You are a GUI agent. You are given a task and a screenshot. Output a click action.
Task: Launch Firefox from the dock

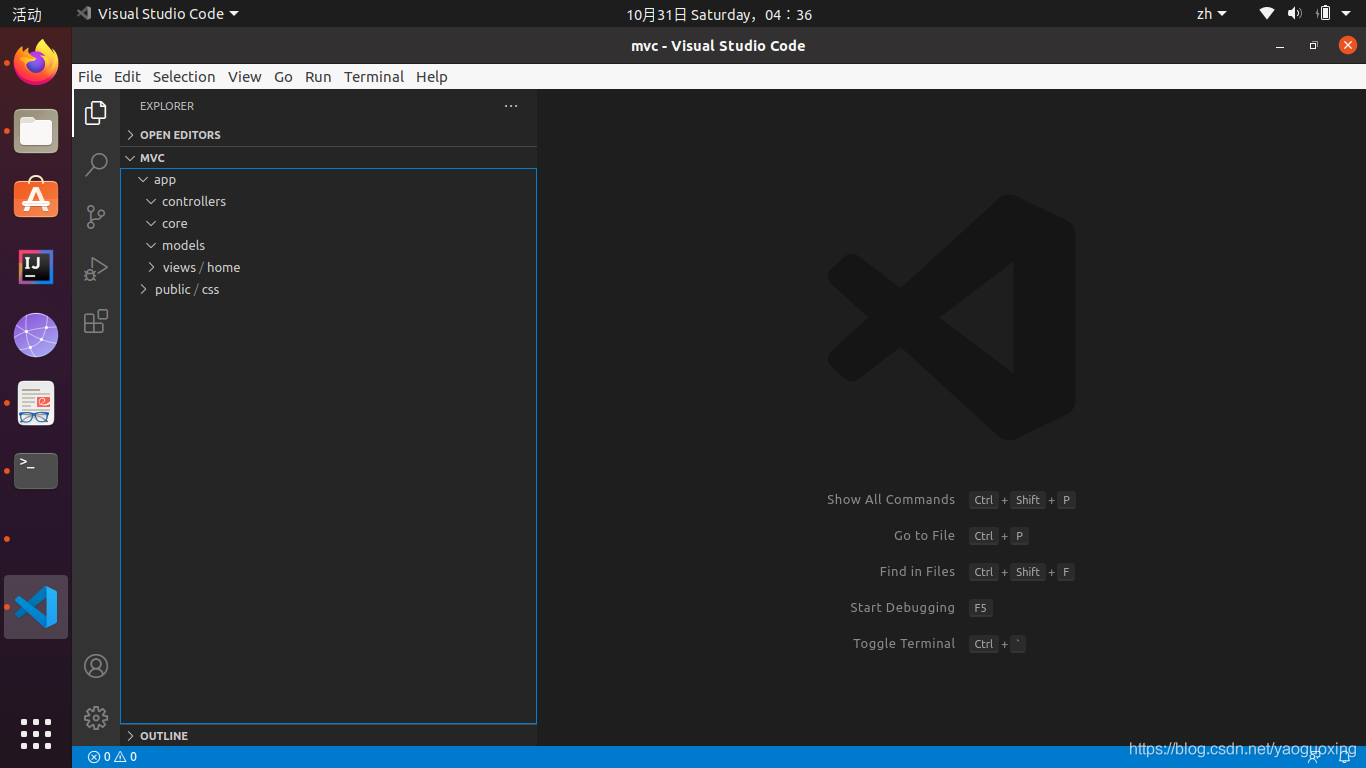click(x=36, y=63)
